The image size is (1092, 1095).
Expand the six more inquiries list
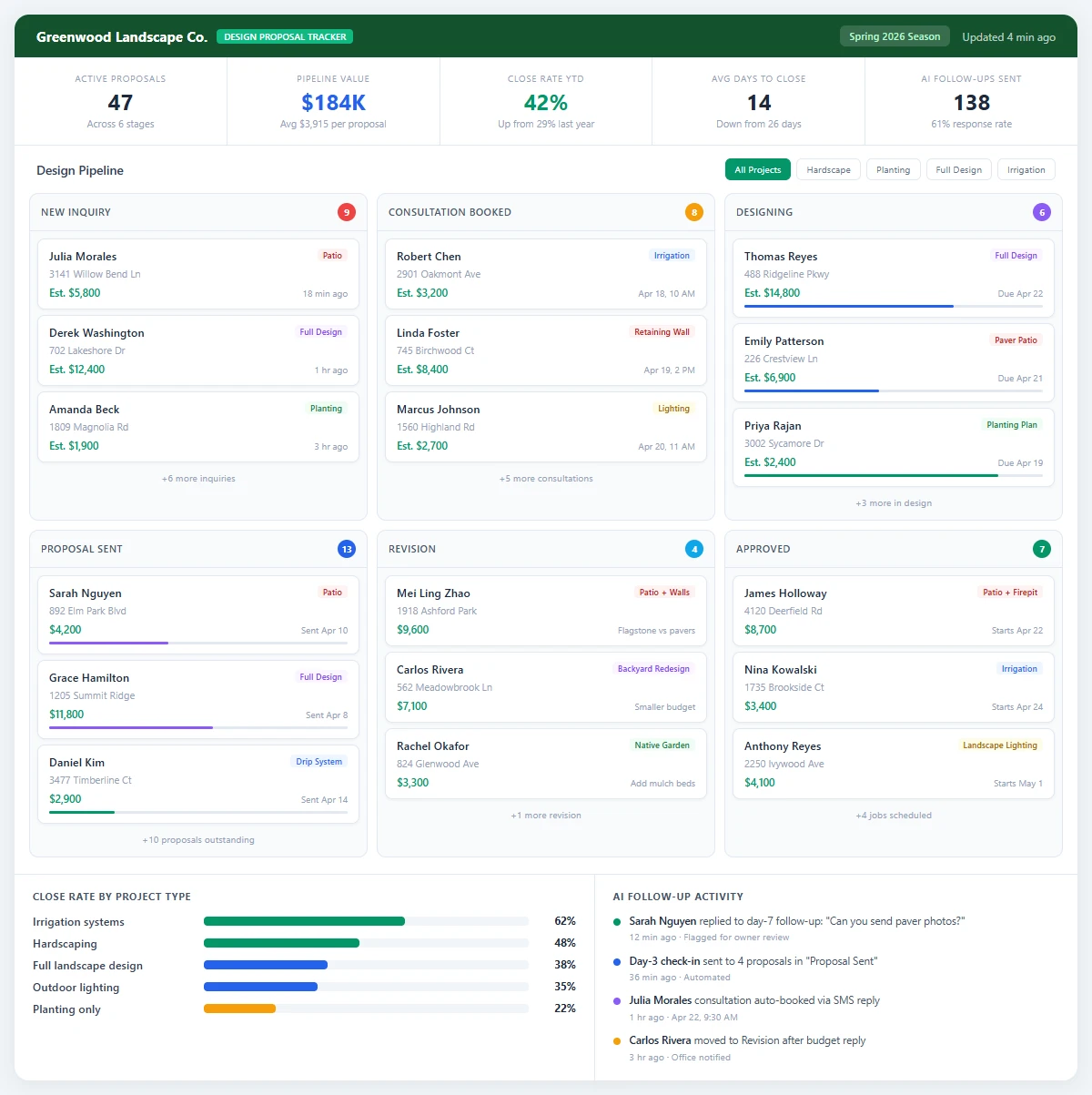tap(197, 478)
